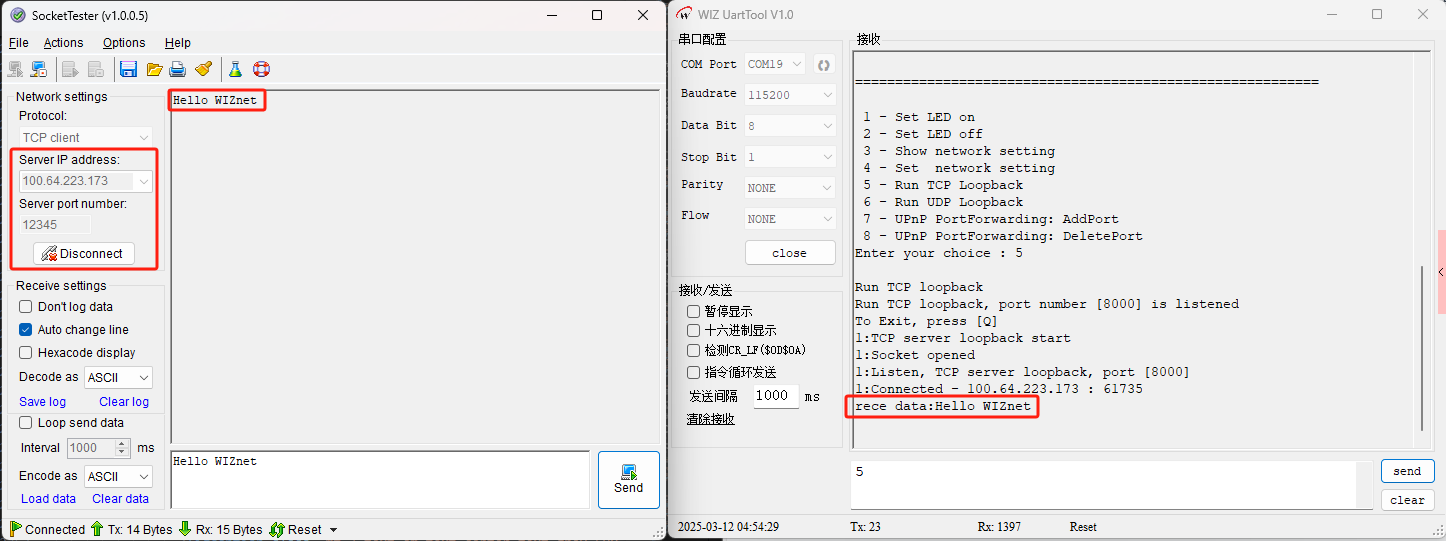This screenshot has width=1446, height=541.
Task: Click the green flask test icon
Action: [x=235, y=69]
